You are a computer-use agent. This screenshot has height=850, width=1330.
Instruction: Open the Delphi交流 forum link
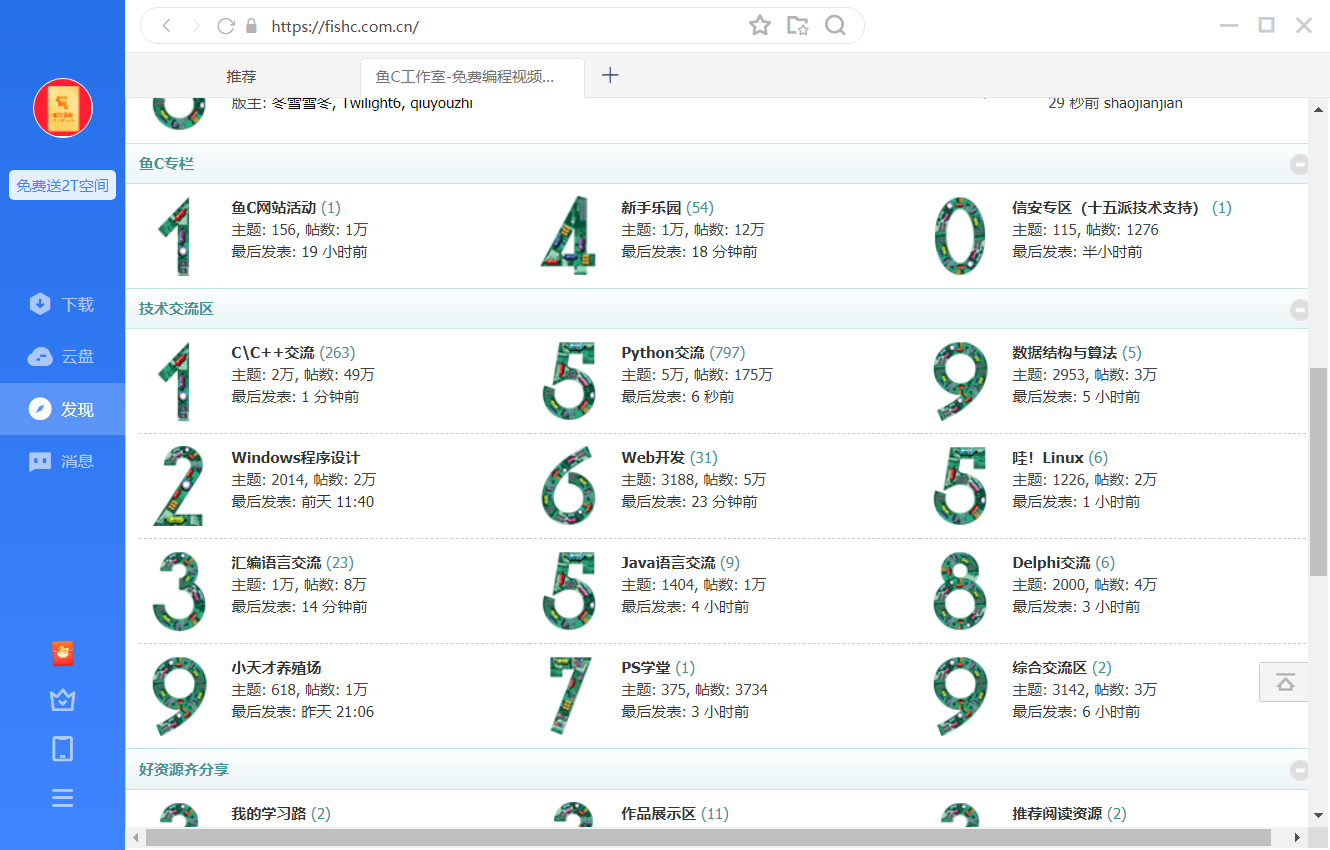click(x=1051, y=563)
